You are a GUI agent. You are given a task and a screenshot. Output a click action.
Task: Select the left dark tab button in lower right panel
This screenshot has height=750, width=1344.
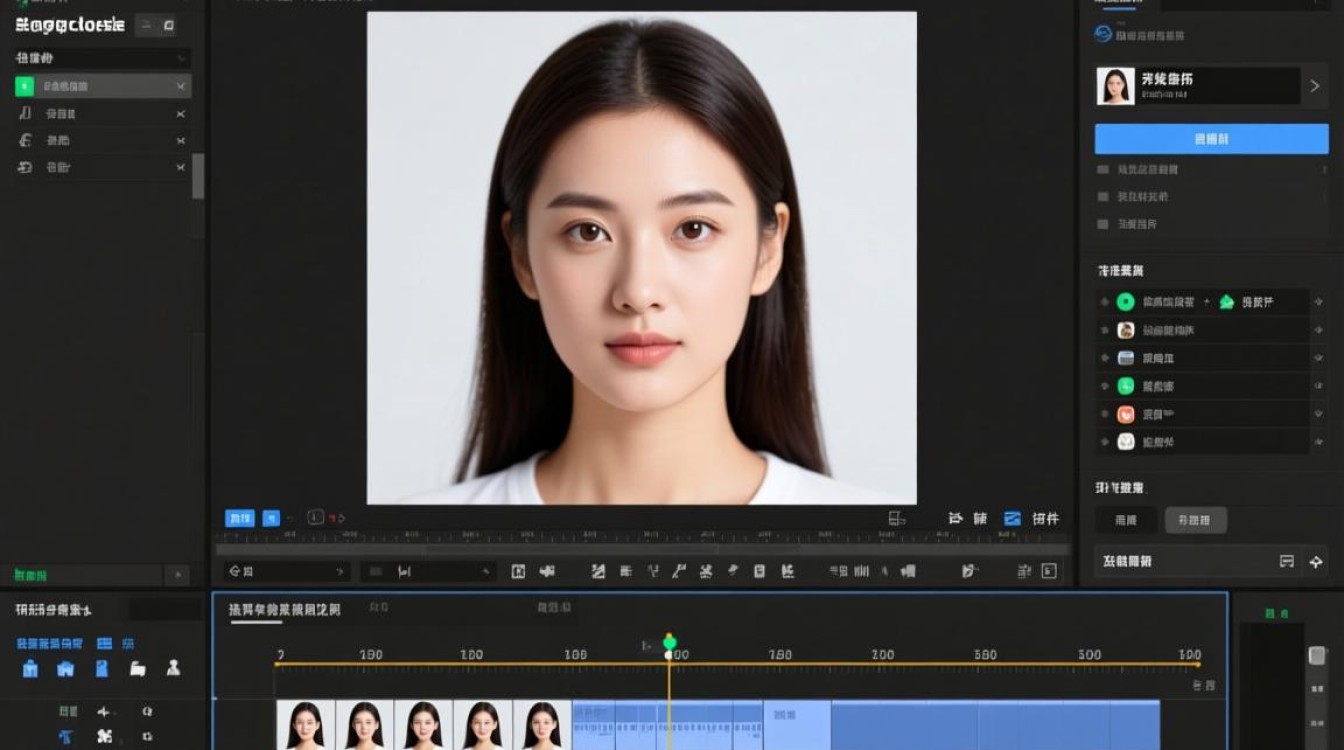1126,520
